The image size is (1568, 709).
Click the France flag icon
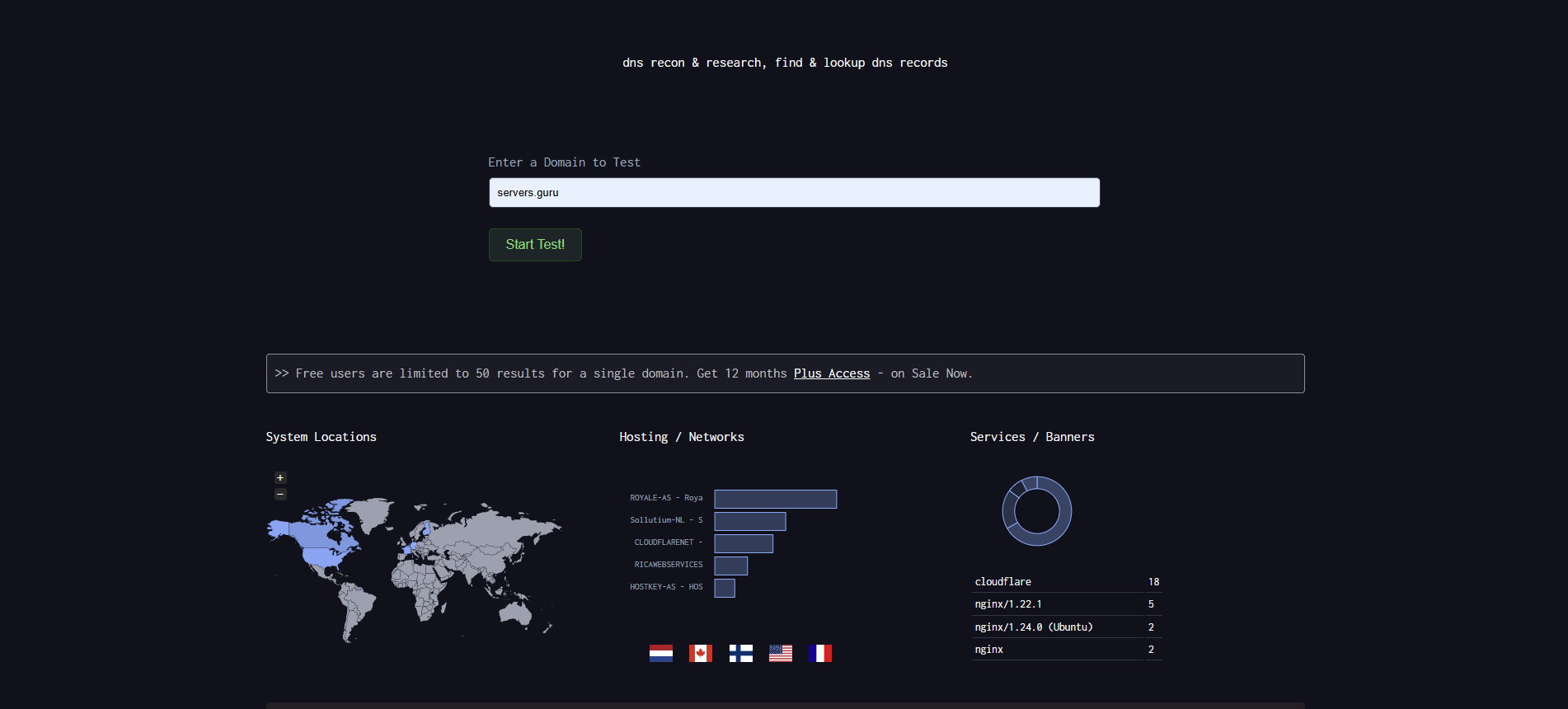[x=820, y=654]
